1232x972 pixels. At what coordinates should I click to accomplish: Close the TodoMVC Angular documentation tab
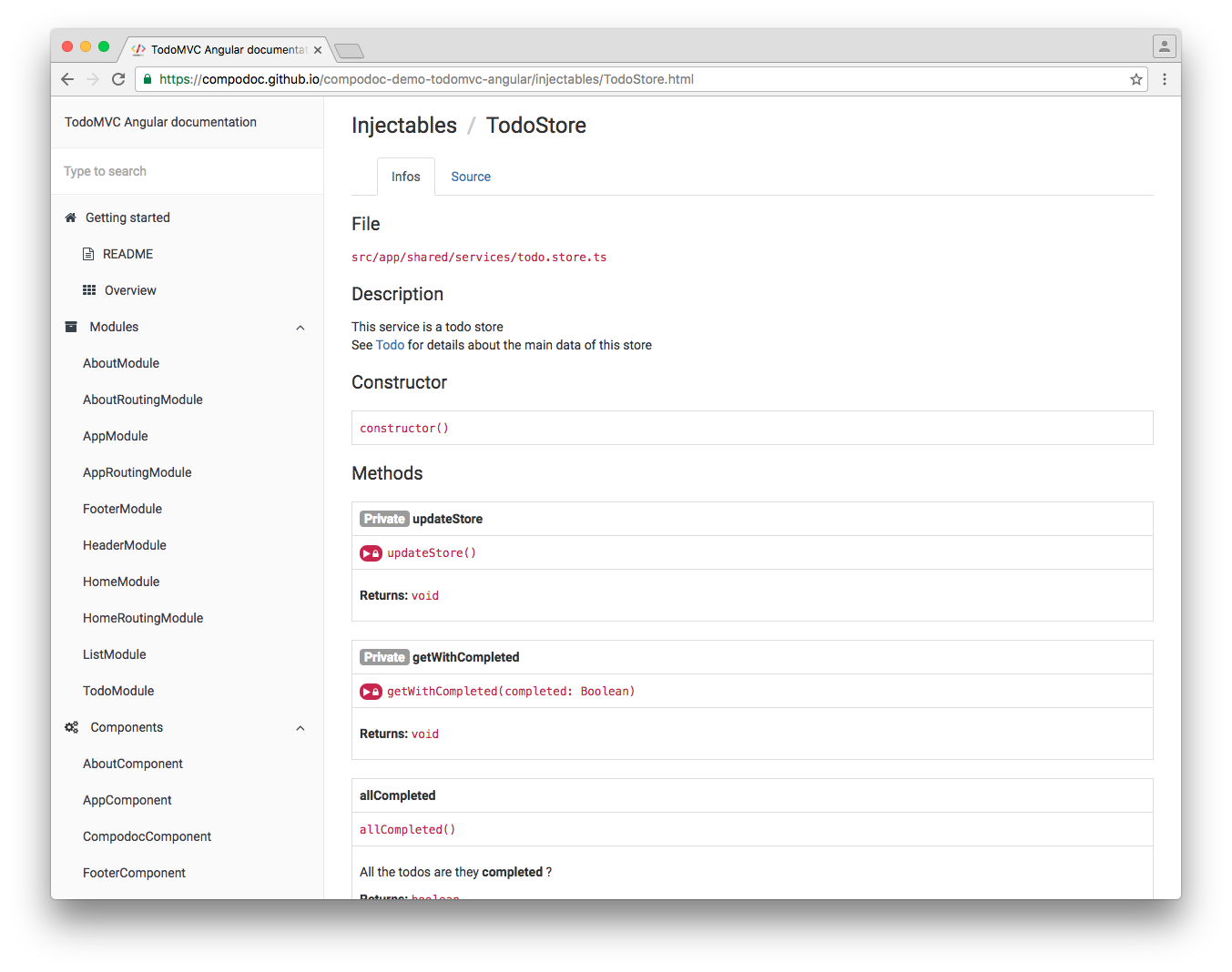318,50
